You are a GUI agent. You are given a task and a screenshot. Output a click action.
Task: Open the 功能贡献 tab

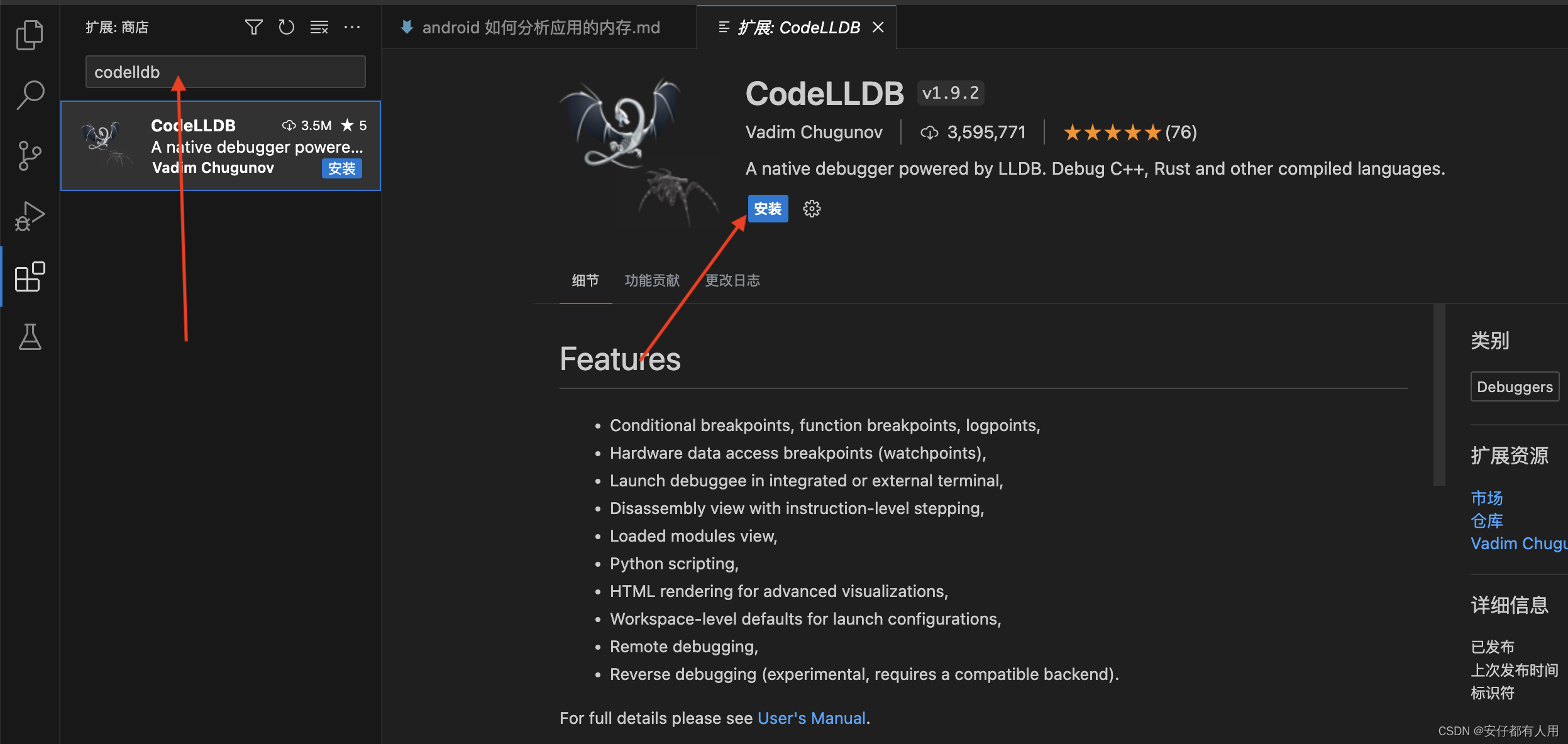click(x=651, y=280)
